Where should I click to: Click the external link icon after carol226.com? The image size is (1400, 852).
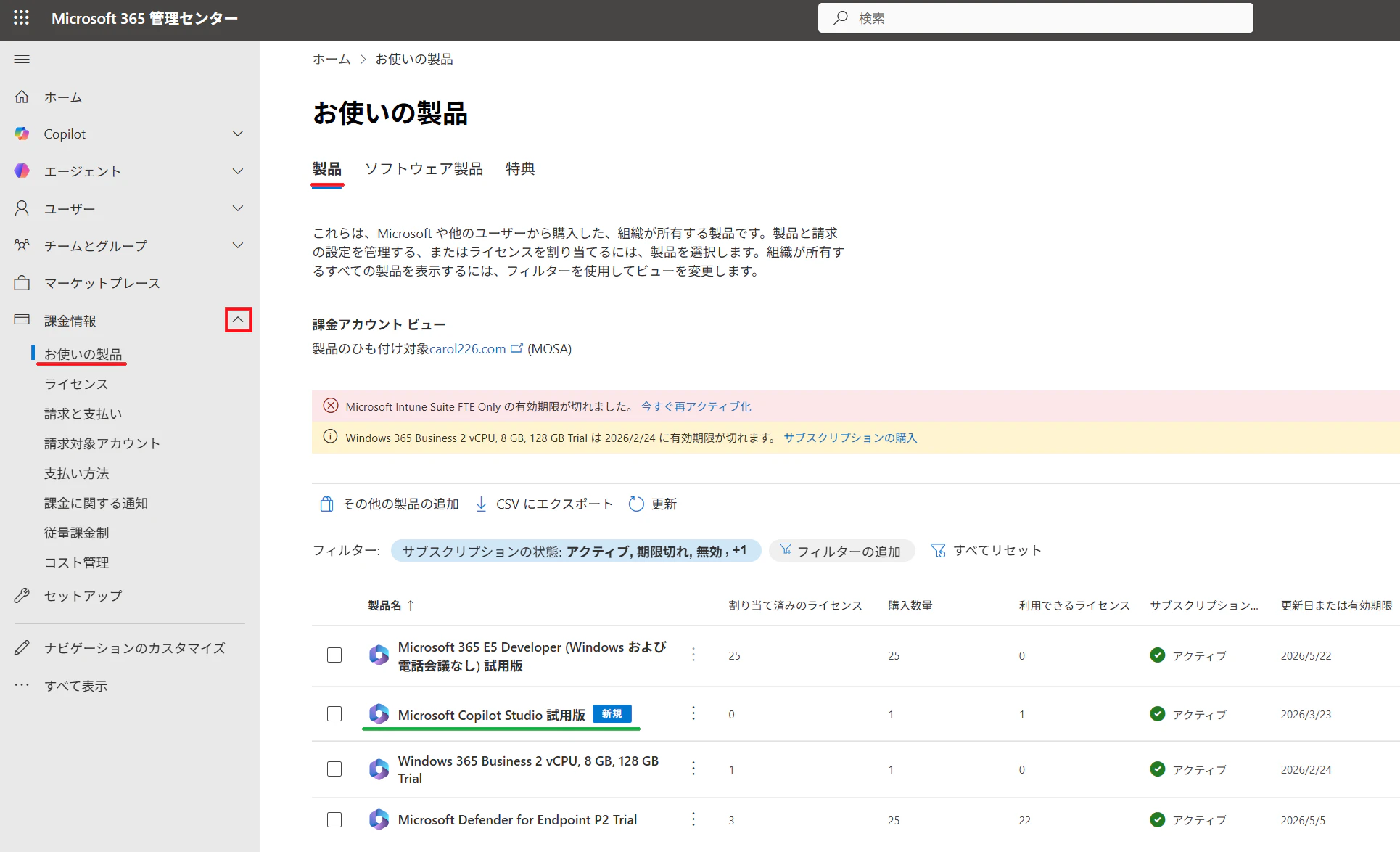(516, 348)
